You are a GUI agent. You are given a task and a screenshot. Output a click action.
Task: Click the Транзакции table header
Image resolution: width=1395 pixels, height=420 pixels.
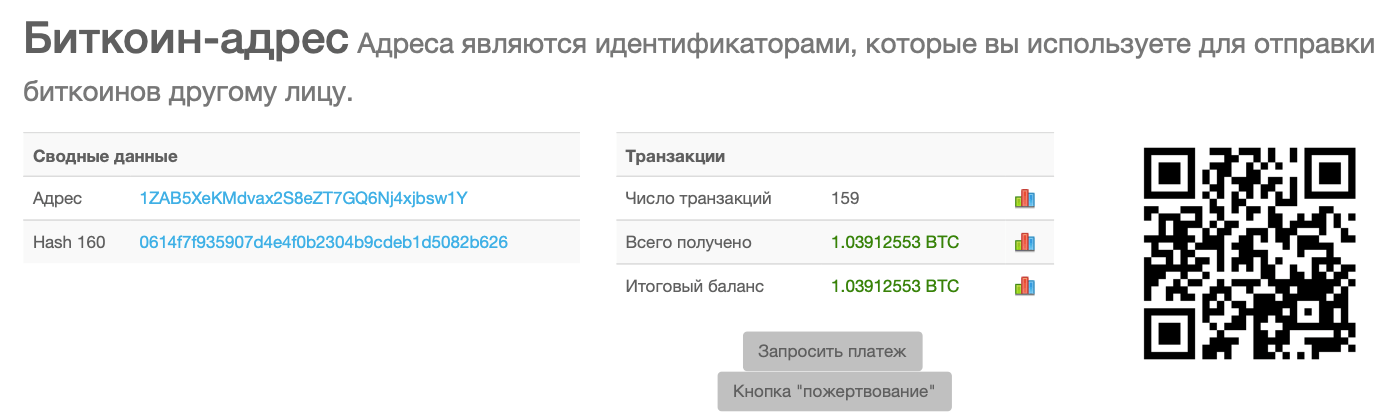675,156
